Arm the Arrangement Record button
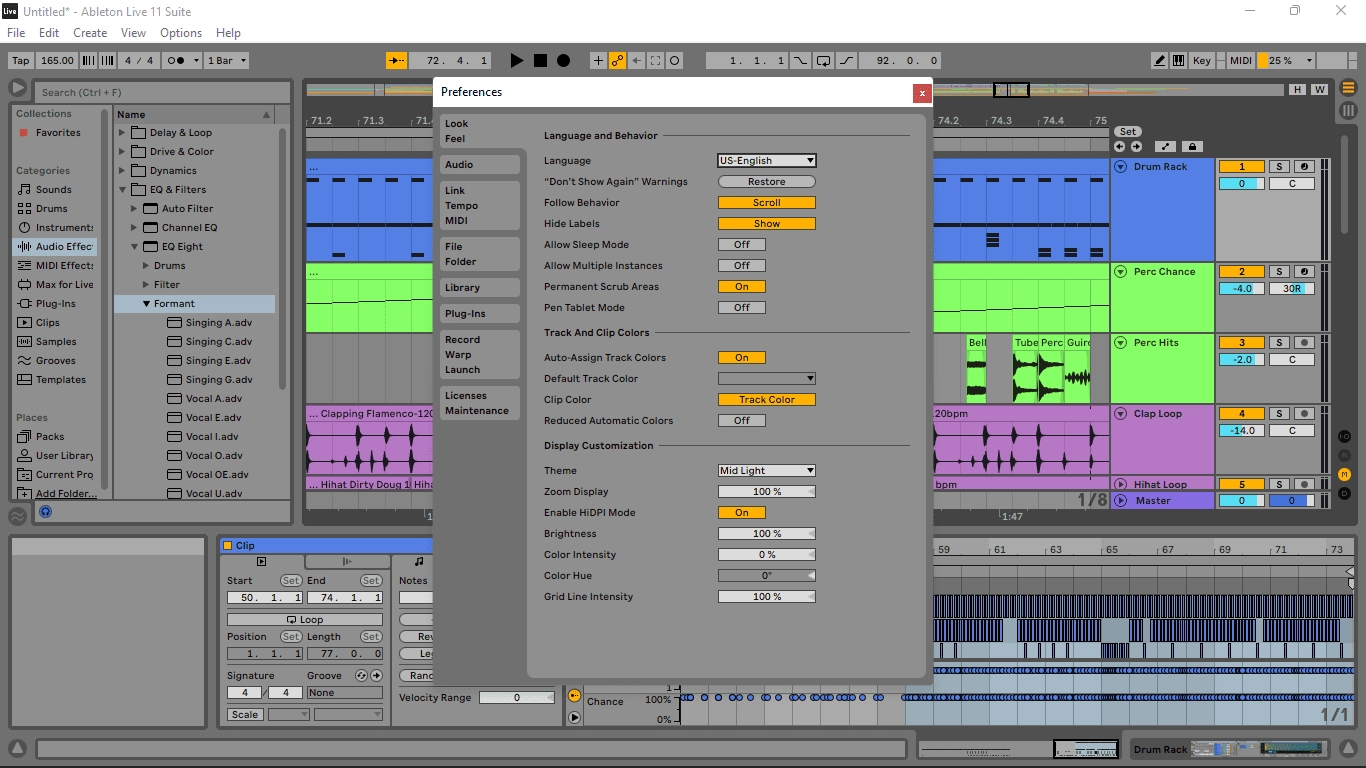This screenshot has height=768, width=1366. (x=563, y=61)
